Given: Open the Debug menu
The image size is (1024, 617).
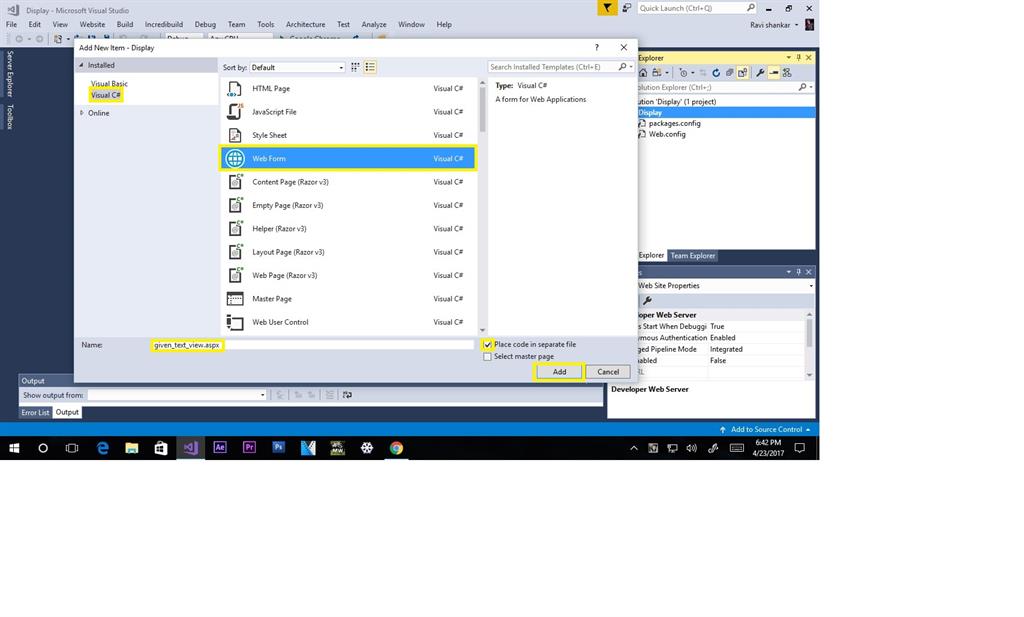Looking at the screenshot, I should (x=205, y=24).
